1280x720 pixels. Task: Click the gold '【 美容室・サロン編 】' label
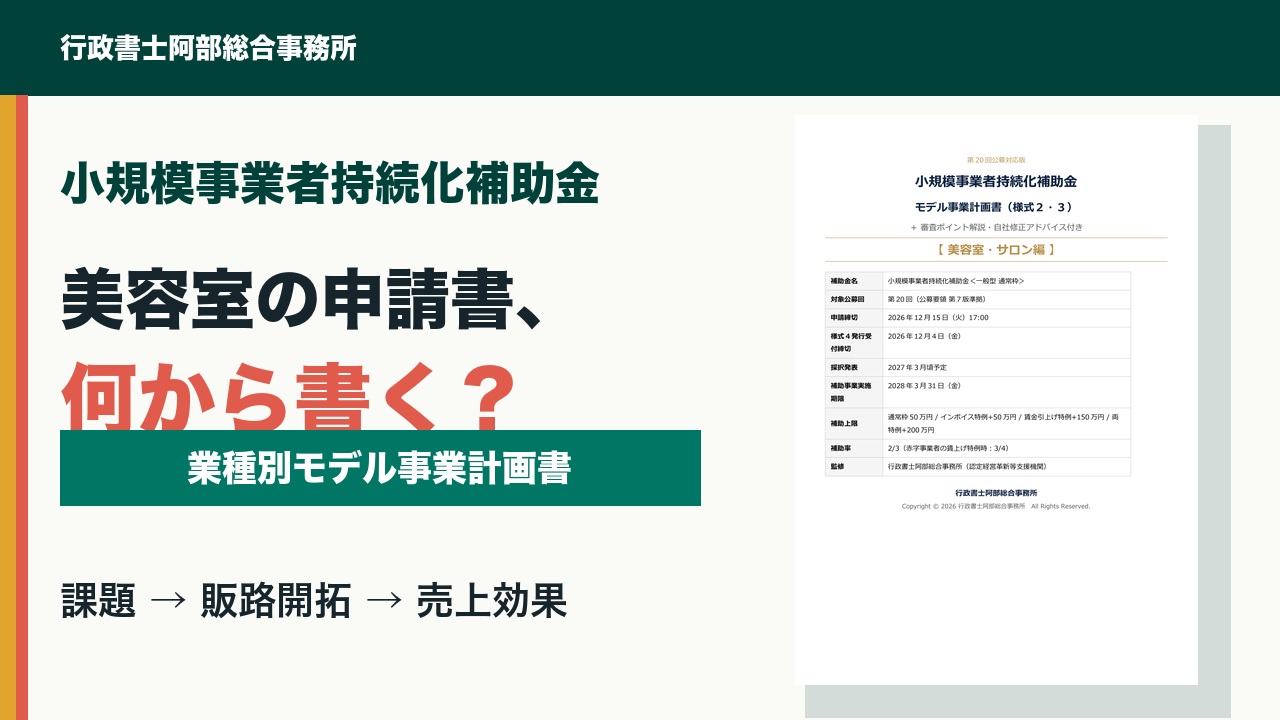click(x=996, y=250)
